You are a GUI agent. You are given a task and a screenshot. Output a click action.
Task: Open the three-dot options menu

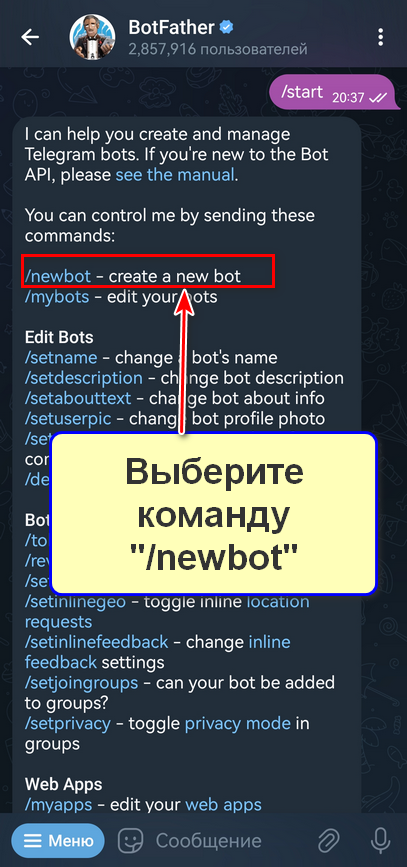[380, 37]
